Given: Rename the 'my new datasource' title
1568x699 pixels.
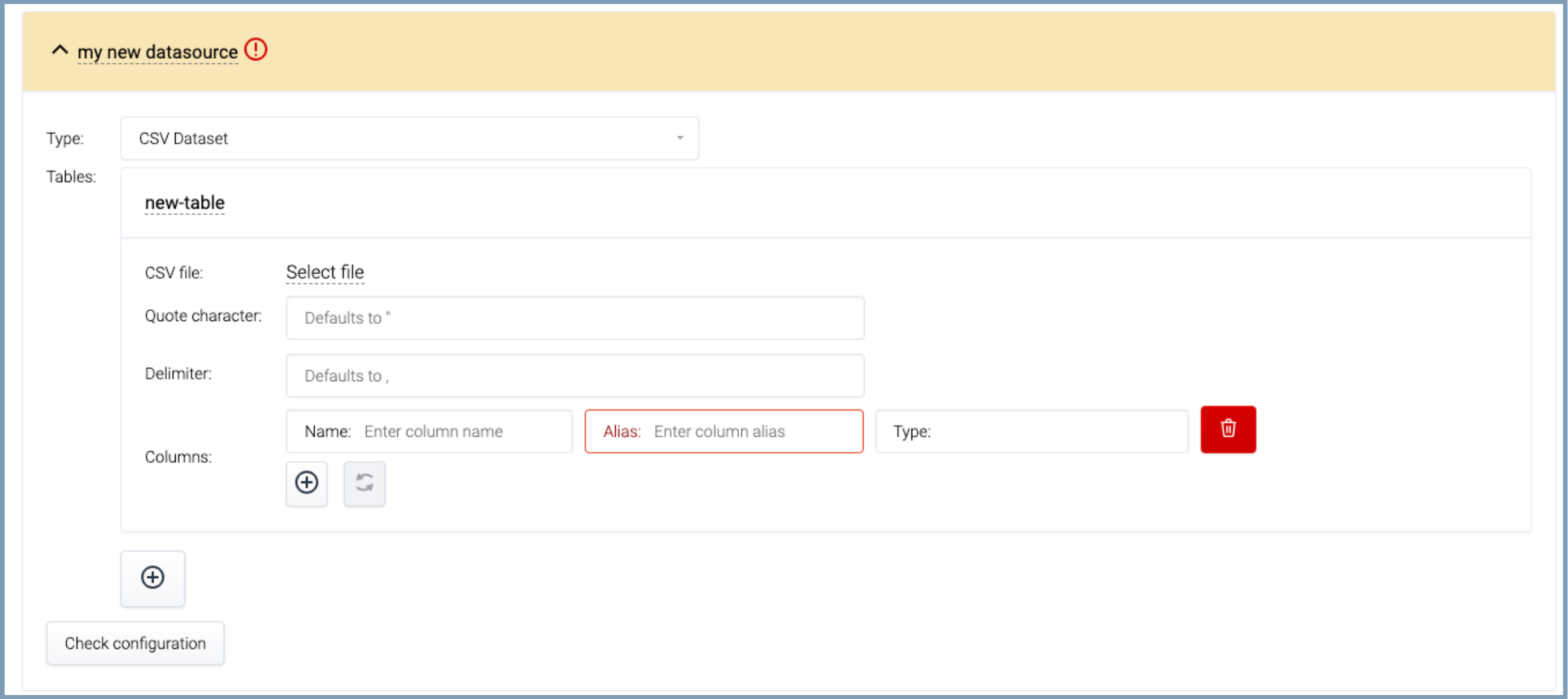Looking at the screenshot, I should pos(158,52).
